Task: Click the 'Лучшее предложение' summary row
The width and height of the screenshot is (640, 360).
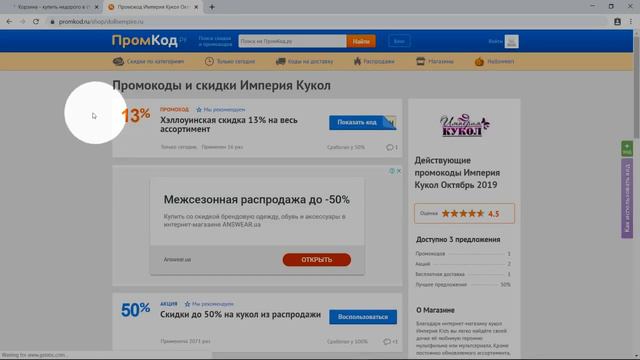Action: click(463, 284)
